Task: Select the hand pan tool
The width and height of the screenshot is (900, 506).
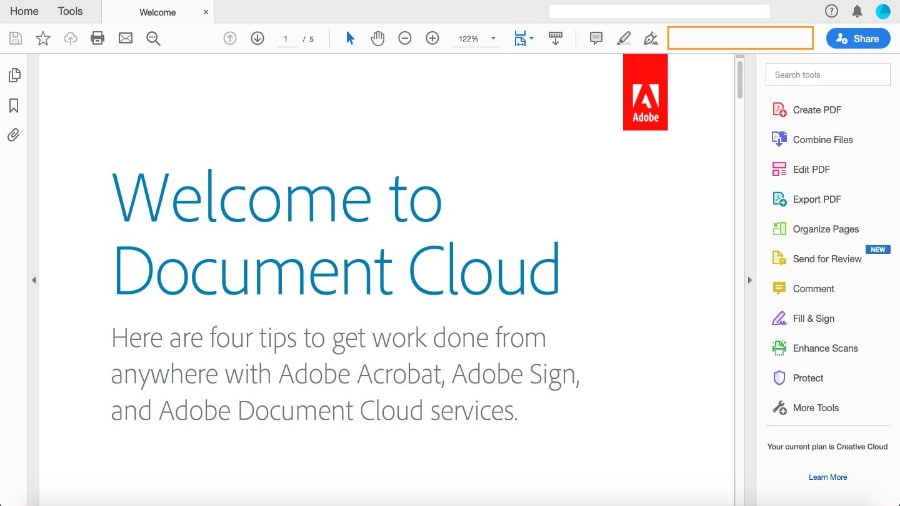Action: click(x=377, y=38)
